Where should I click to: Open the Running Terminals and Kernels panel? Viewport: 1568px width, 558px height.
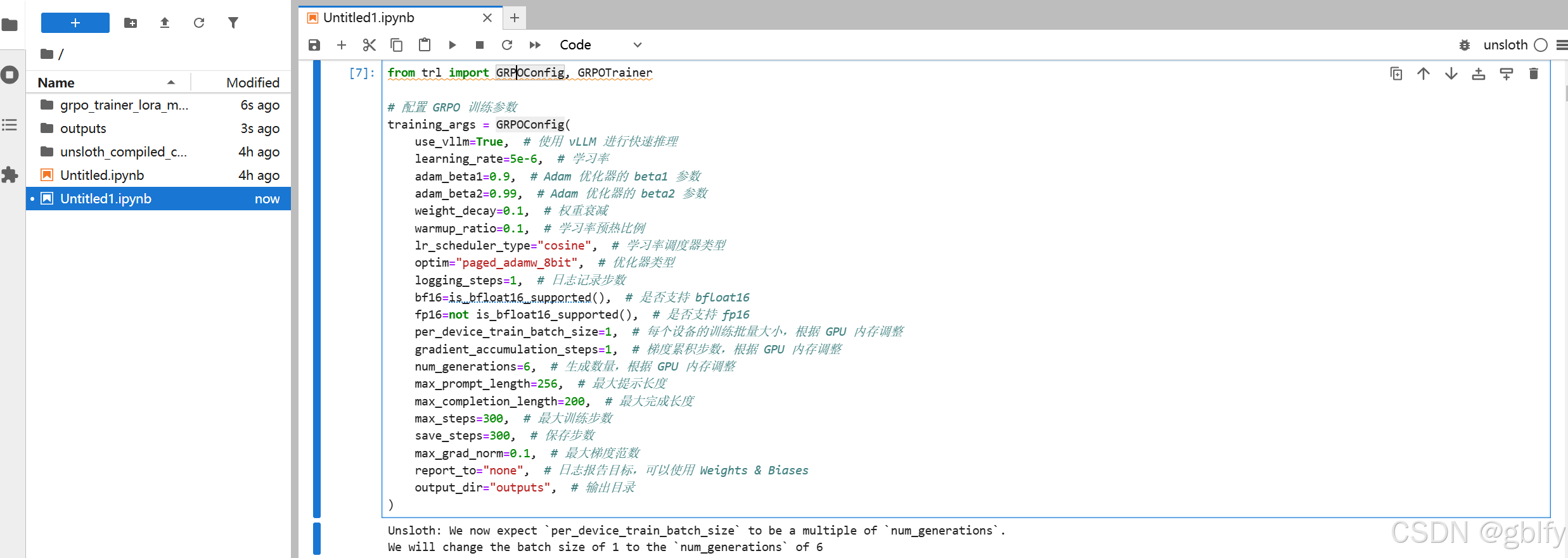(x=10, y=75)
